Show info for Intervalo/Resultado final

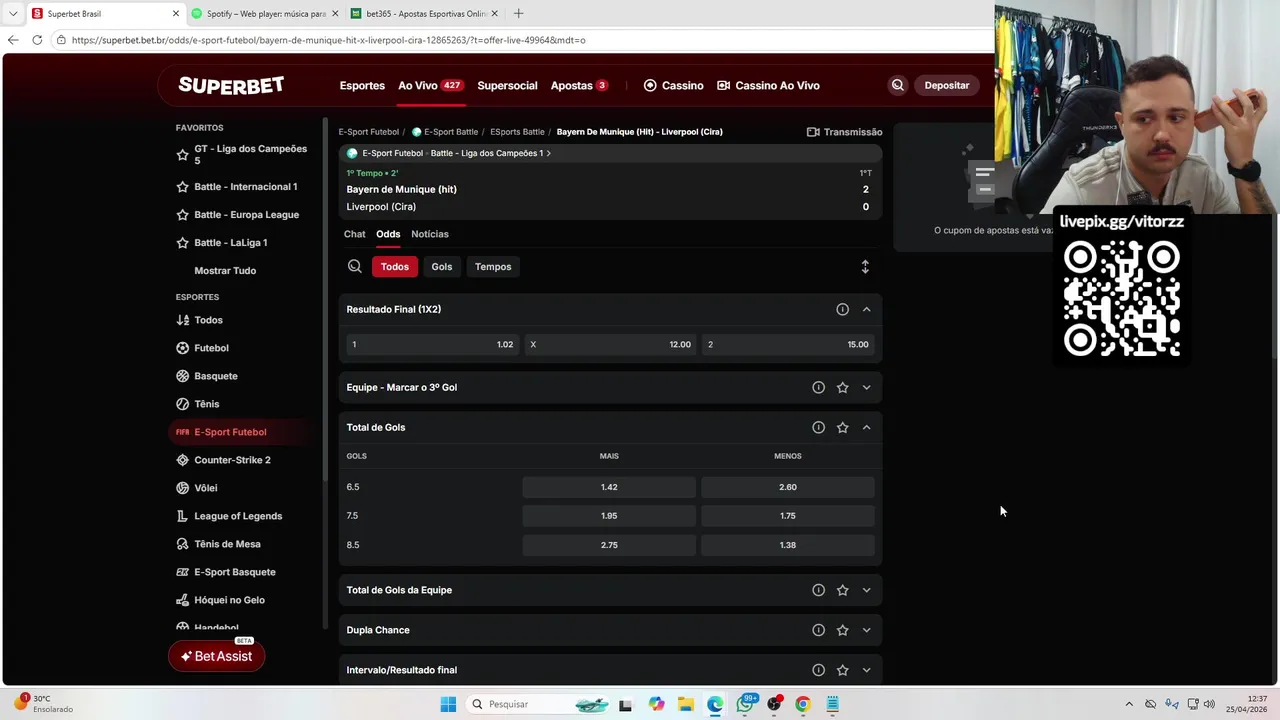point(818,670)
